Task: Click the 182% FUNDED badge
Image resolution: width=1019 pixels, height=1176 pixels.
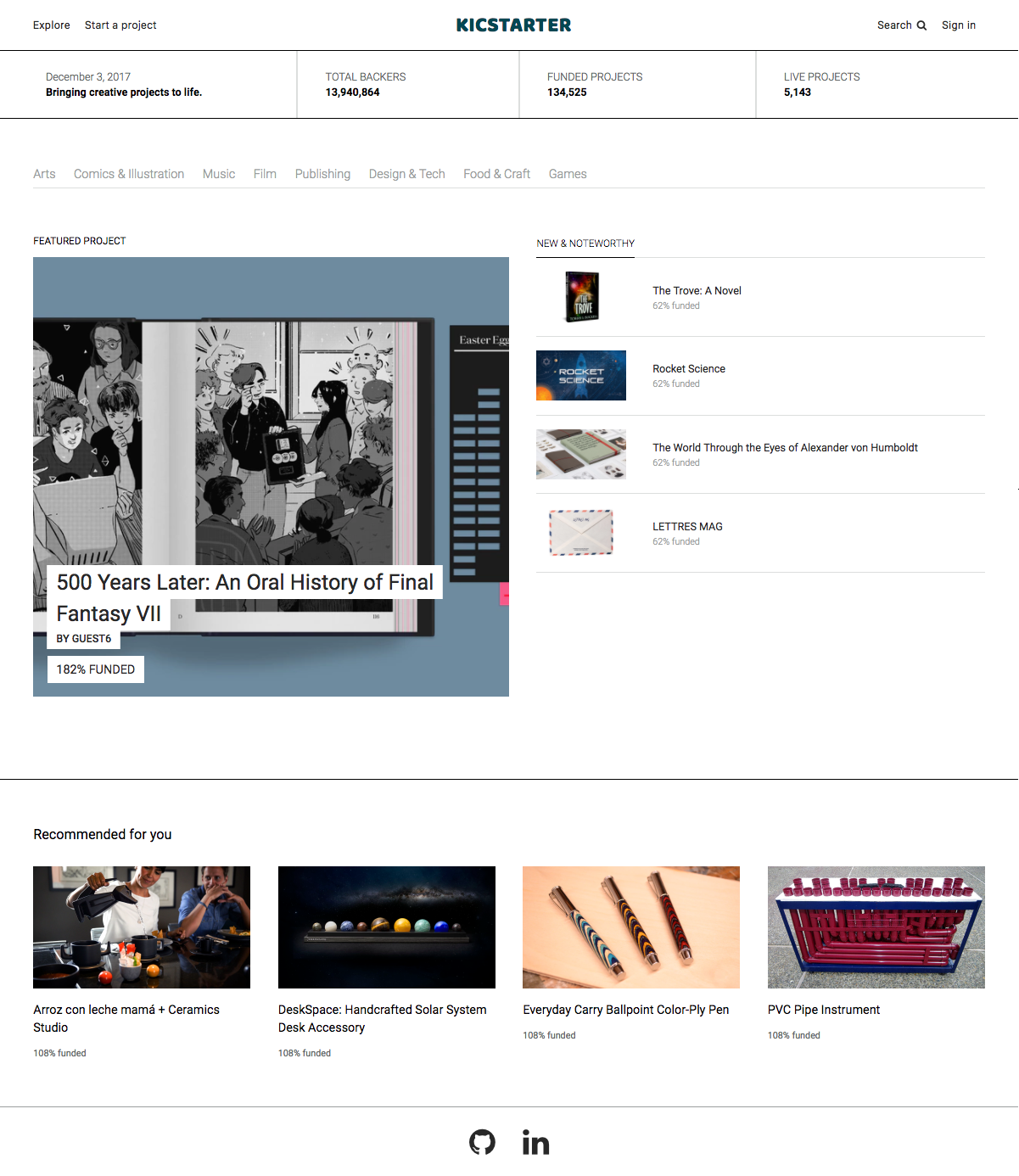Action: coord(96,669)
